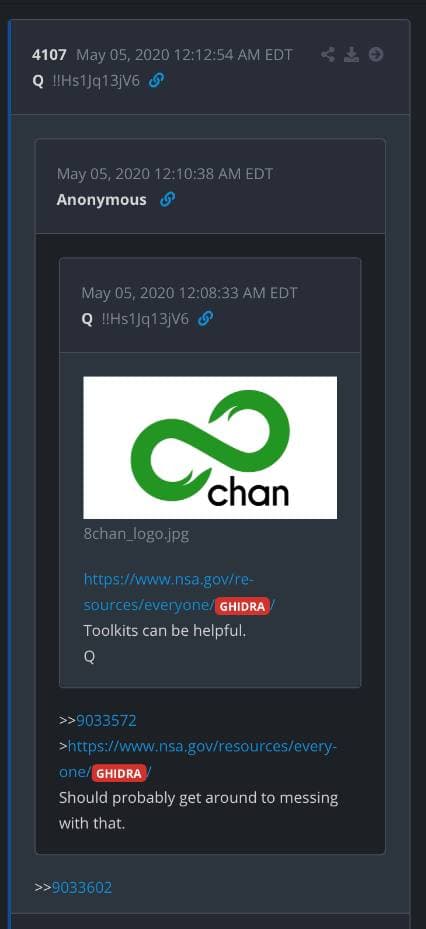The width and height of the screenshot is (426, 929).
Task: Click red GHIDRA badge in the nested Q post
Action: [242, 606]
